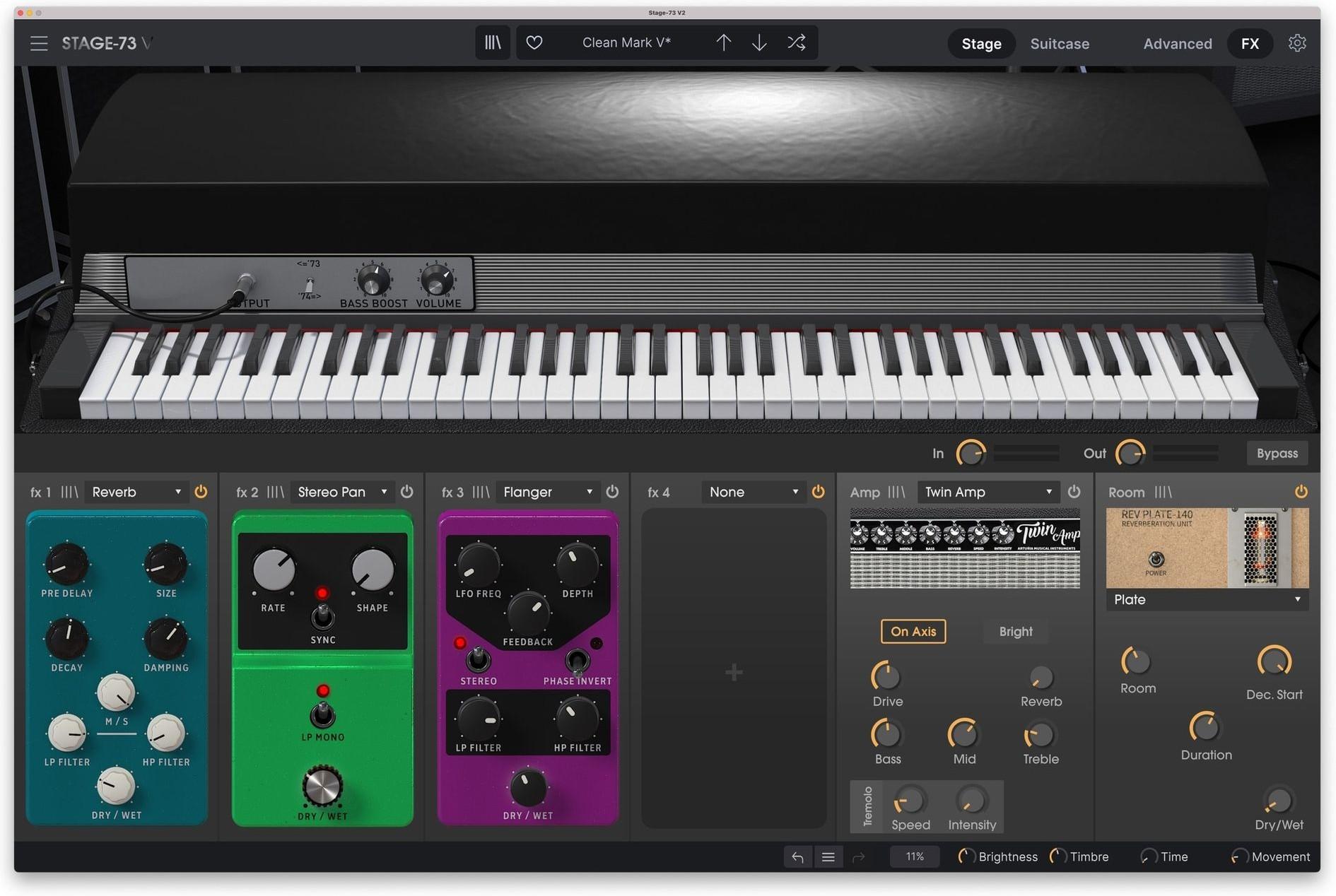Screen dimensions: 1336x896
Task: Switch to the Suitcase tab
Action: (x=1060, y=44)
